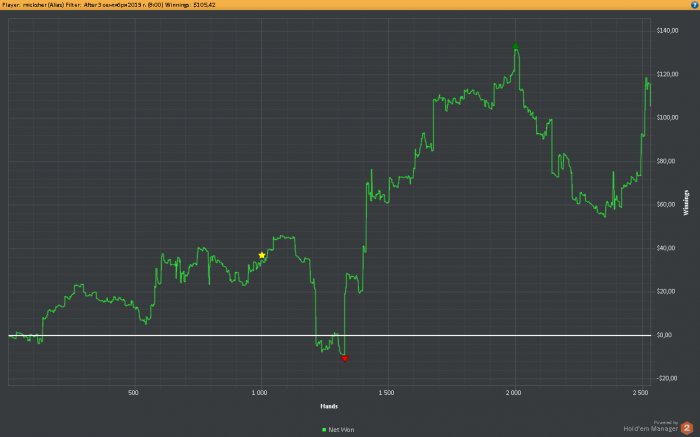The height and width of the screenshot is (437, 700).
Task: Click the 2 000 hands axis label
Action: pos(513,393)
